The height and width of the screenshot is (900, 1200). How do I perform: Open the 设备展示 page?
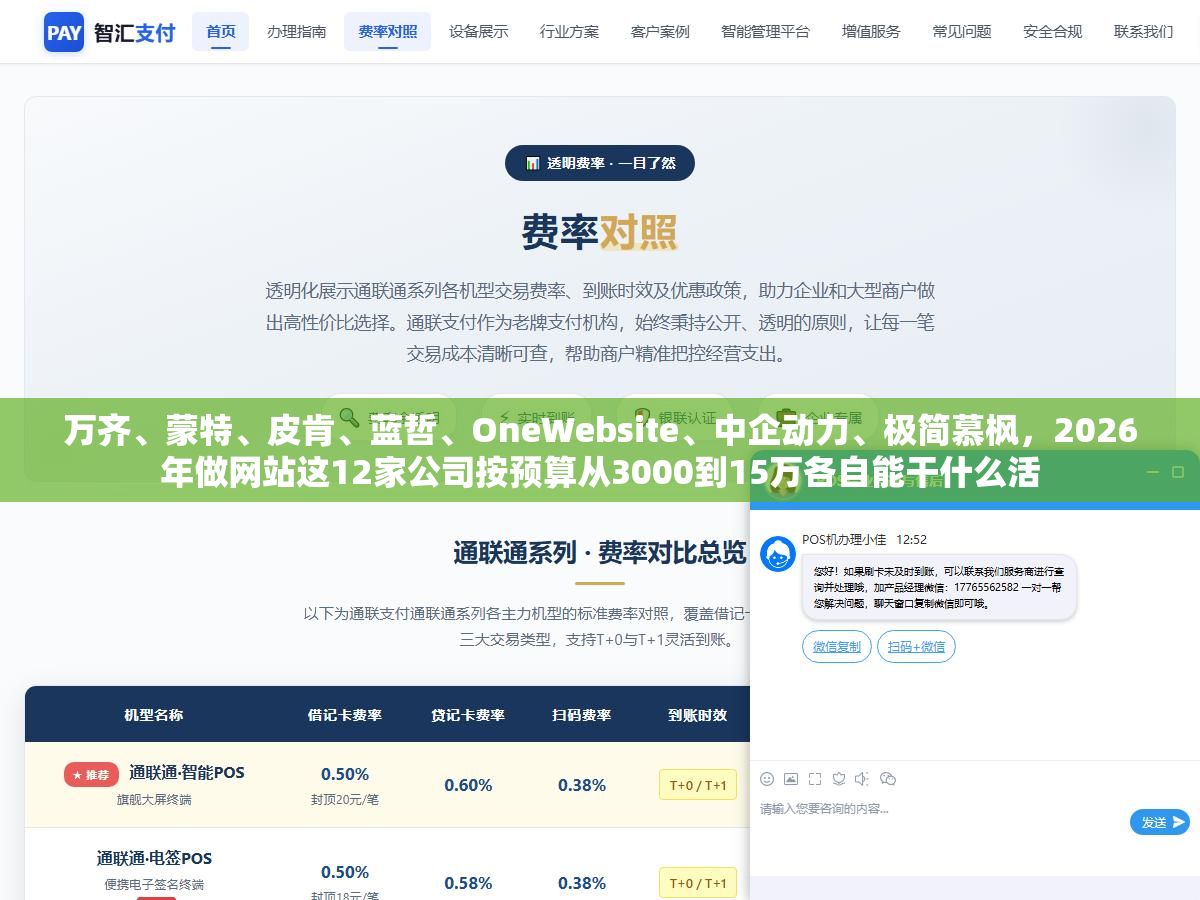click(x=478, y=32)
